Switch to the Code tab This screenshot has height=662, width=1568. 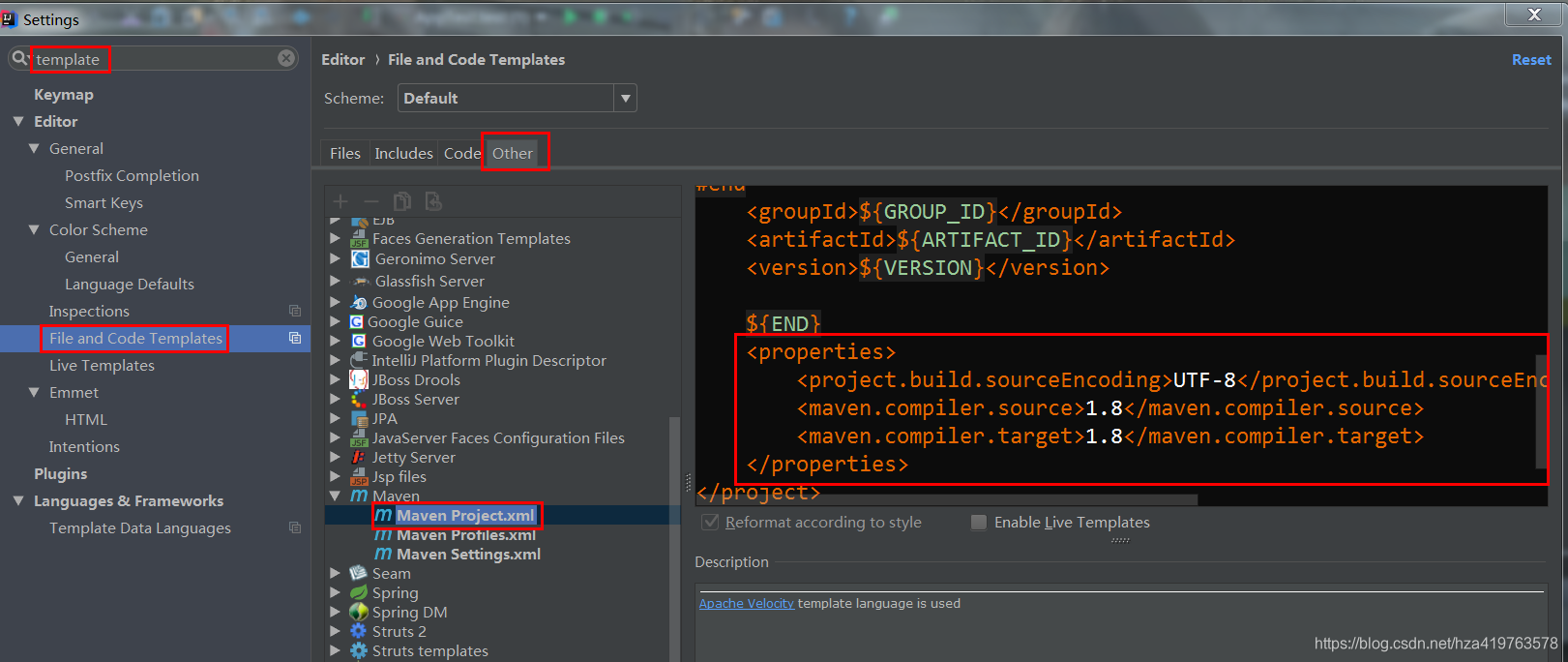point(461,153)
